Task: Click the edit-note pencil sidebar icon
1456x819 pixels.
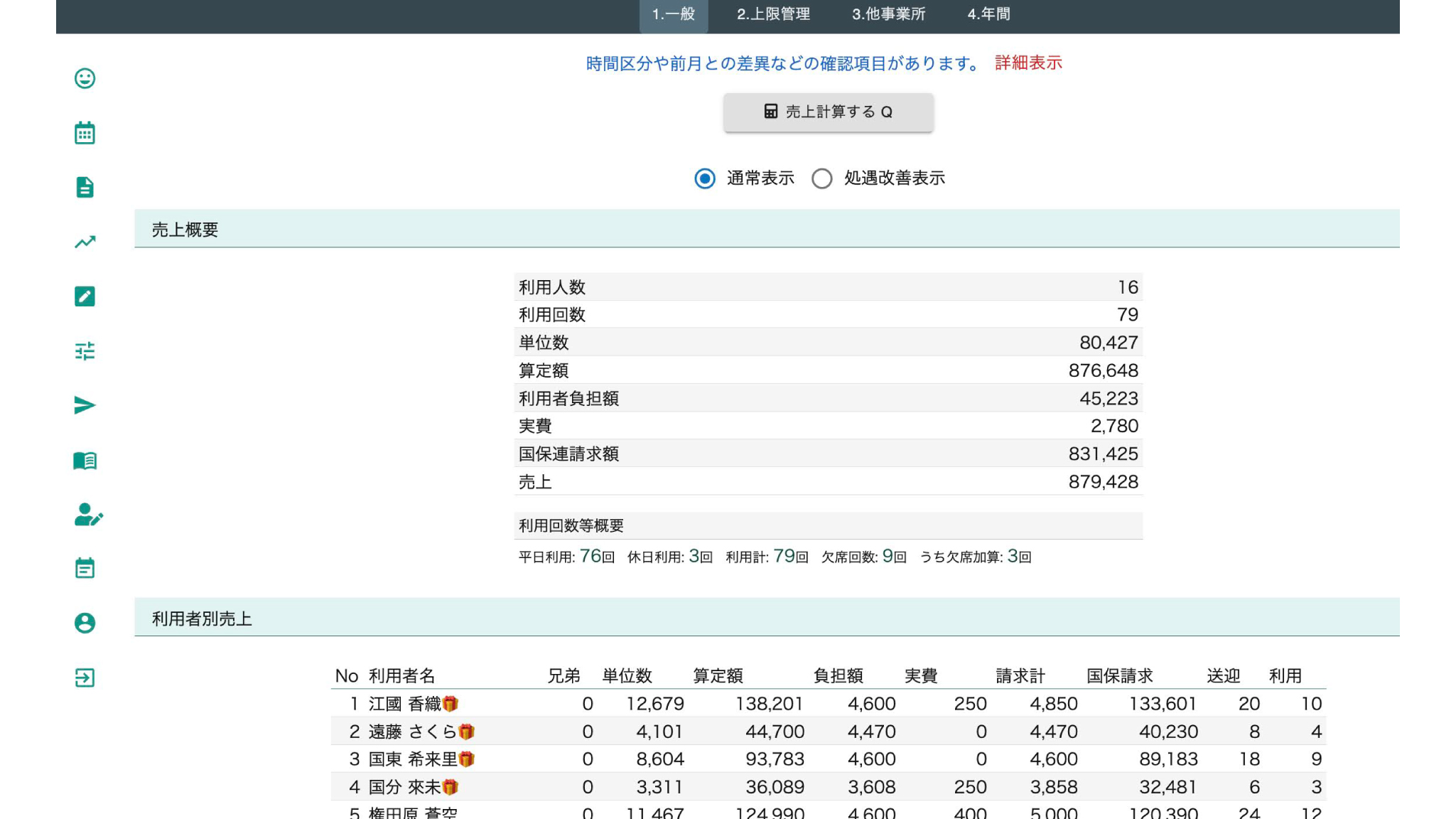Action: click(x=85, y=296)
